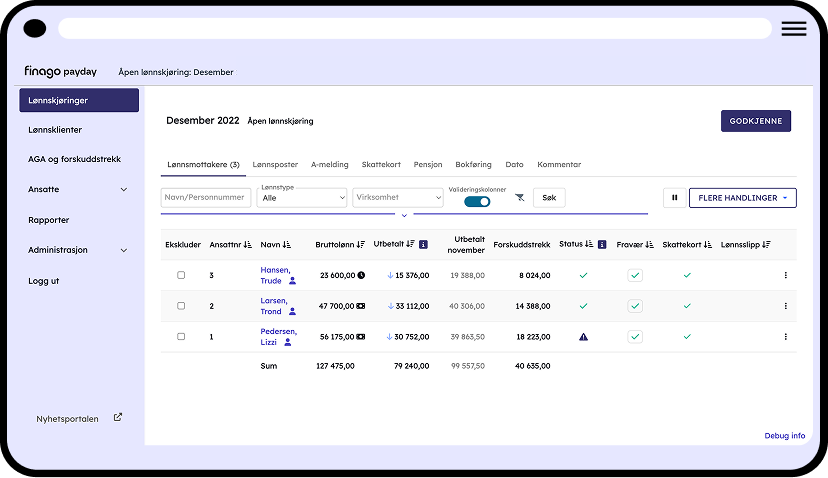Open the hamburger menu in top bar

point(793,29)
